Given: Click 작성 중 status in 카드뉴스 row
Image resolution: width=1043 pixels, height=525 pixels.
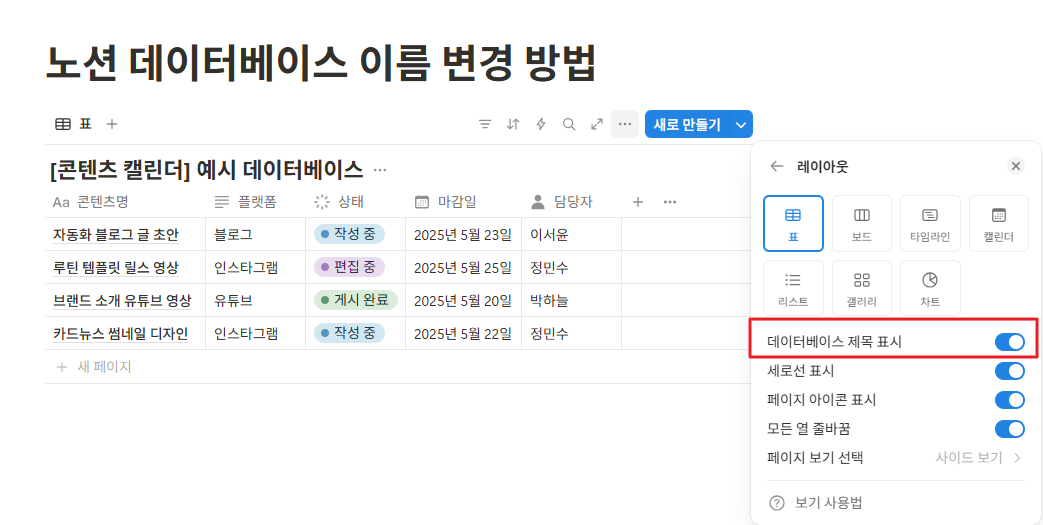Looking at the screenshot, I should [349, 333].
